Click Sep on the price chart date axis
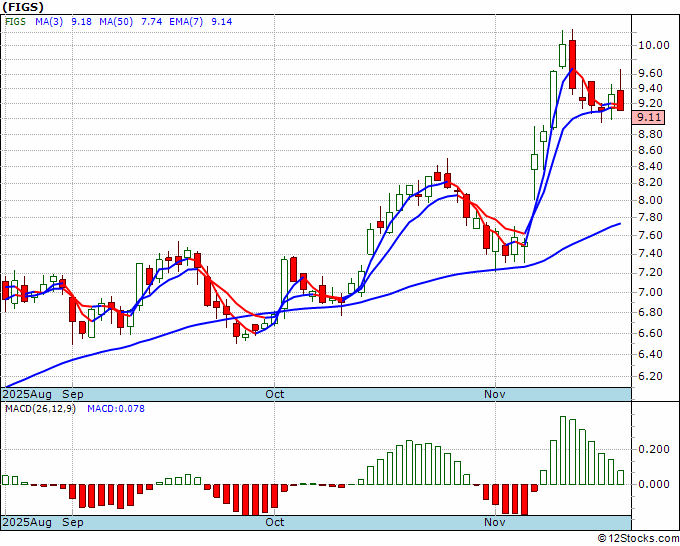 73,394
